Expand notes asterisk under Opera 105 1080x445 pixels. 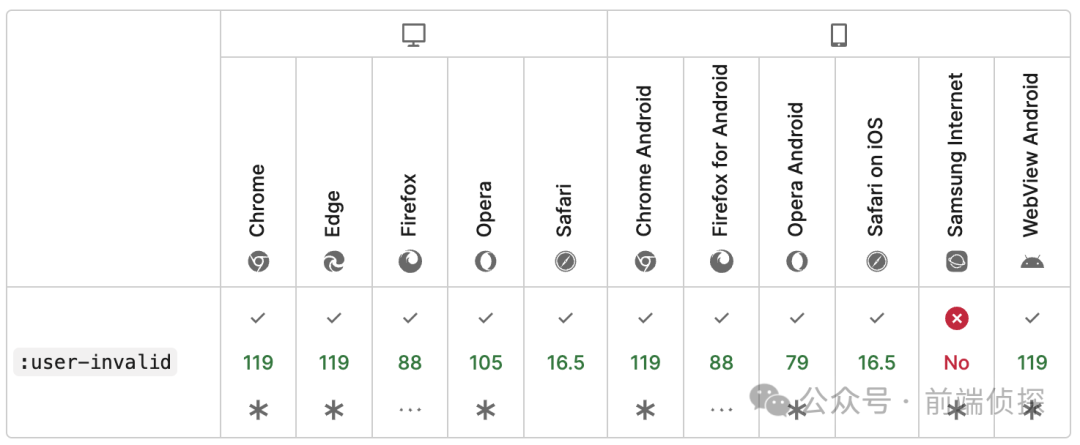pos(486,411)
